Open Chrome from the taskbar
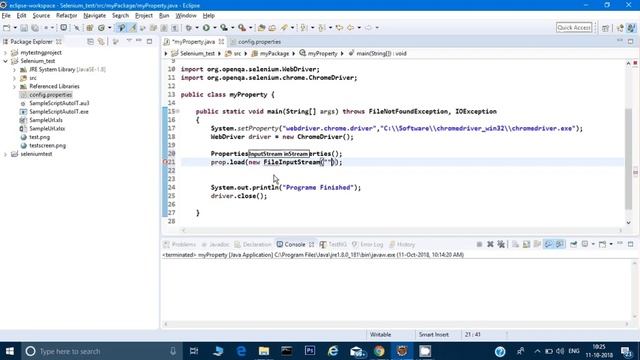640x360 pixels. pos(379,351)
